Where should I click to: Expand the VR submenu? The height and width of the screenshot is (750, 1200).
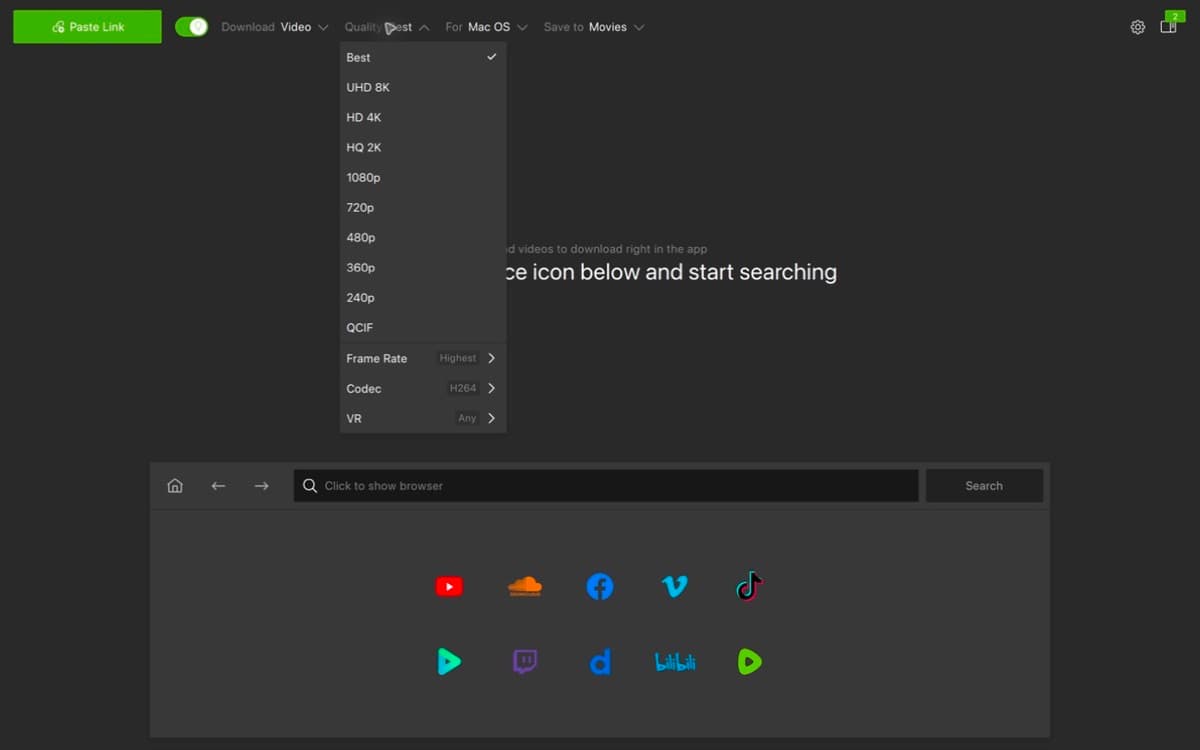pyautogui.click(x=423, y=418)
